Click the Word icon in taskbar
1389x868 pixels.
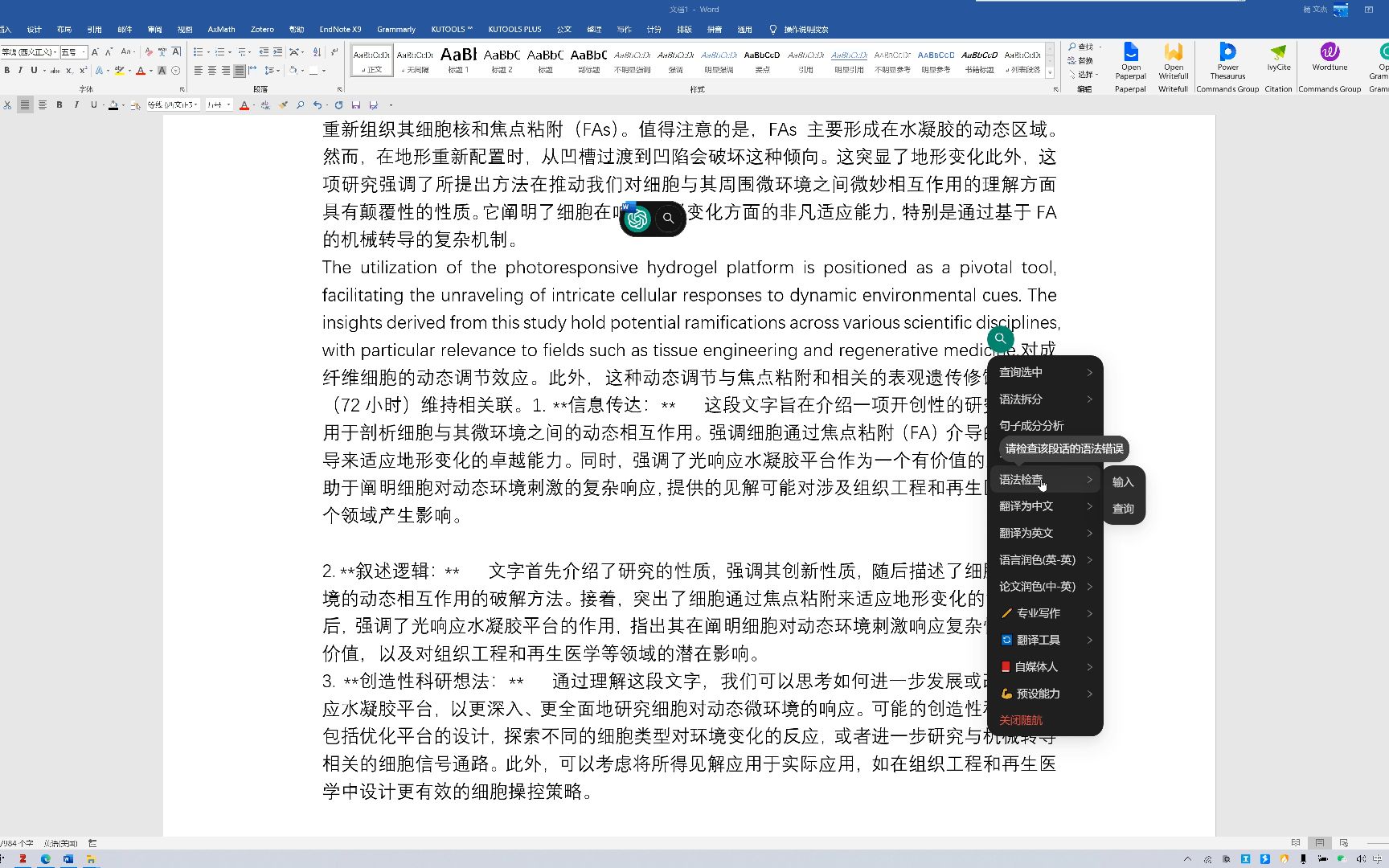tap(68, 859)
